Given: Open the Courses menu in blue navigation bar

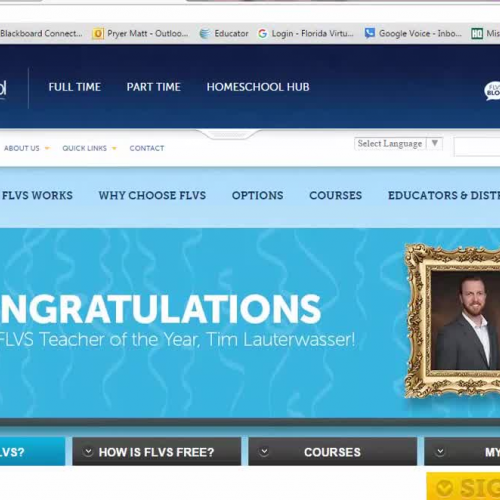Looking at the screenshot, I should click(x=336, y=195).
